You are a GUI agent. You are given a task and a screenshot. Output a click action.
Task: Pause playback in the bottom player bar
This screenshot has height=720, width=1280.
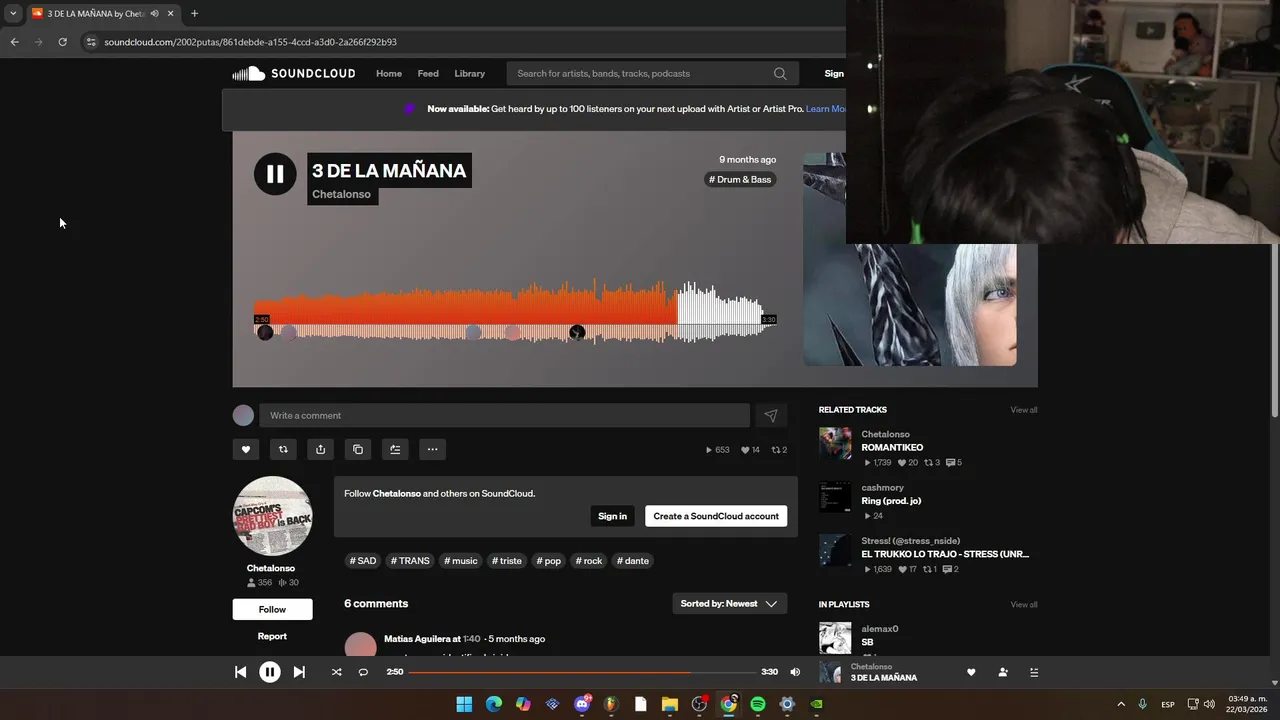coord(270,672)
